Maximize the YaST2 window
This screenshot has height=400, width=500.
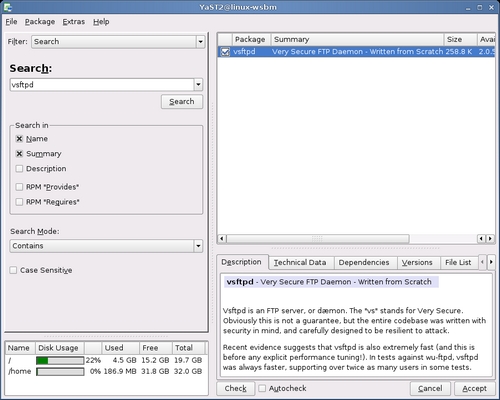pos(480,7)
